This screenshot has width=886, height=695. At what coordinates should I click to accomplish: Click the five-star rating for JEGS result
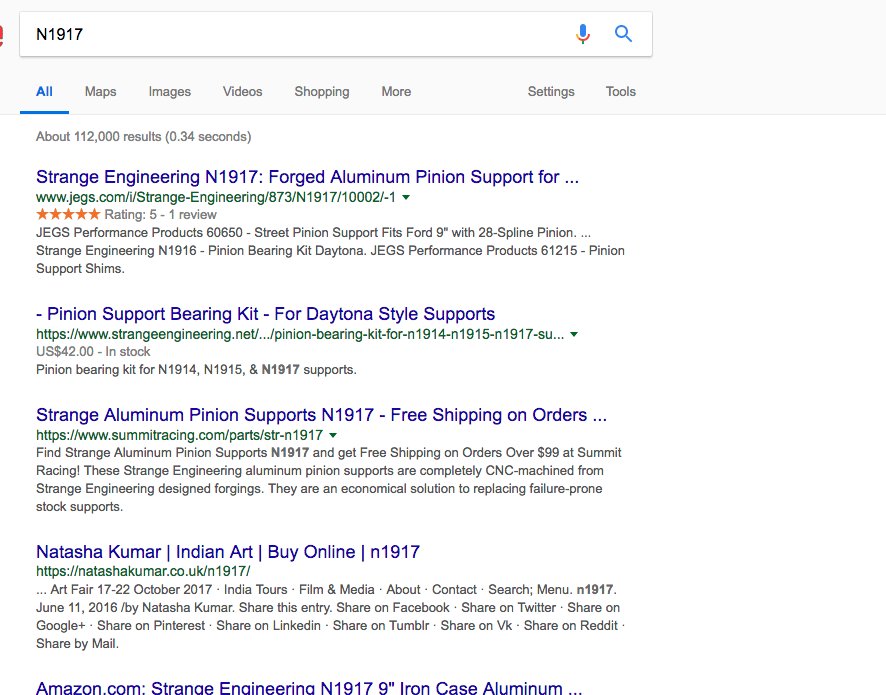tap(68, 214)
